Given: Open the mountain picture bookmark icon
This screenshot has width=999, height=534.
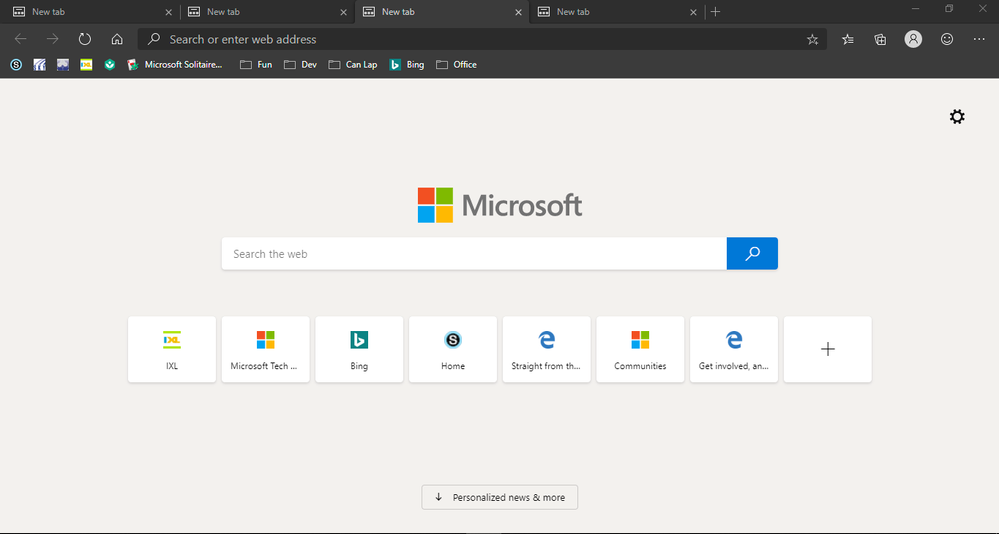Looking at the screenshot, I should 62,64.
